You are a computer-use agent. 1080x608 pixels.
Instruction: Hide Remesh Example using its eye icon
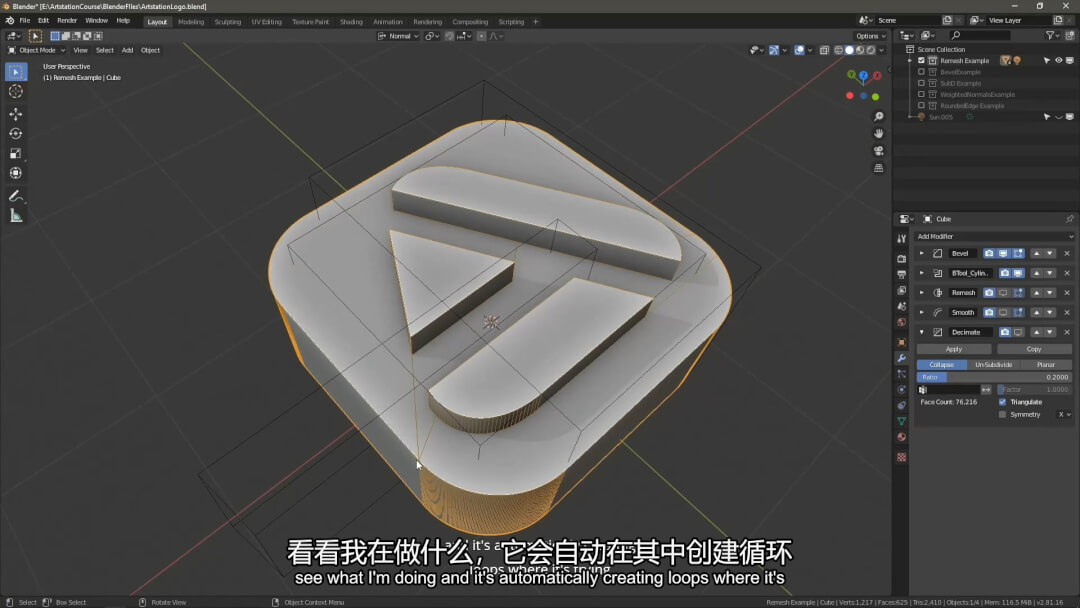pyautogui.click(x=1059, y=61)
